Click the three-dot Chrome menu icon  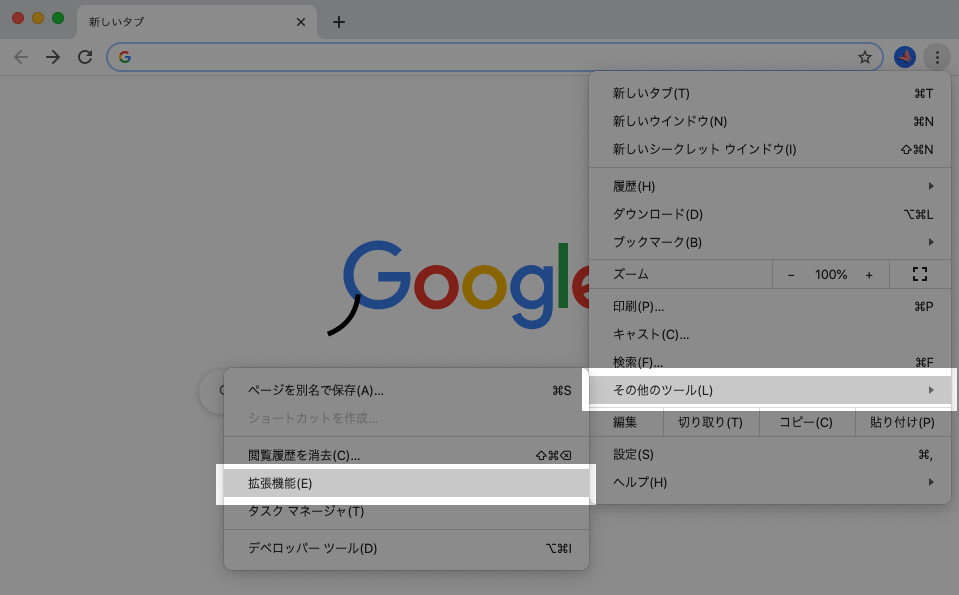coord(937,57)
